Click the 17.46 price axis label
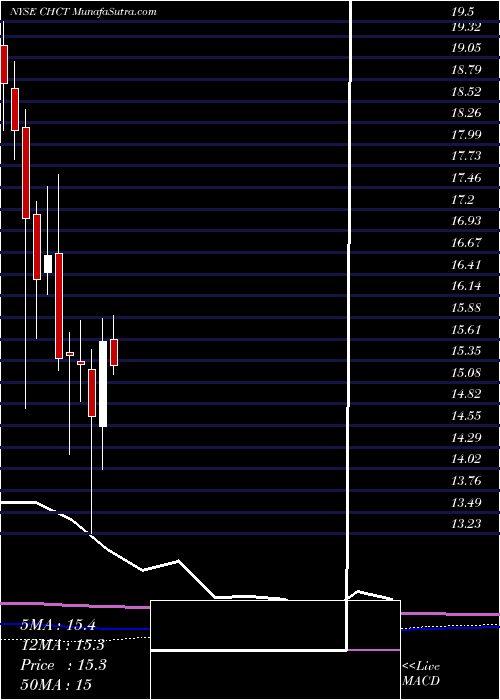 [466, 178]
